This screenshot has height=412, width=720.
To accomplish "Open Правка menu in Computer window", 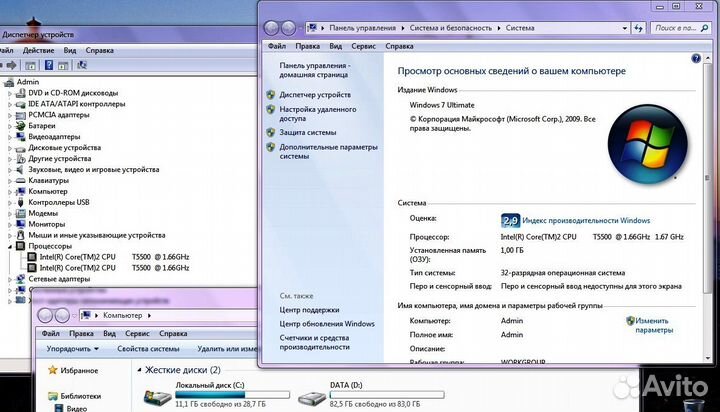I will point(81,333).
